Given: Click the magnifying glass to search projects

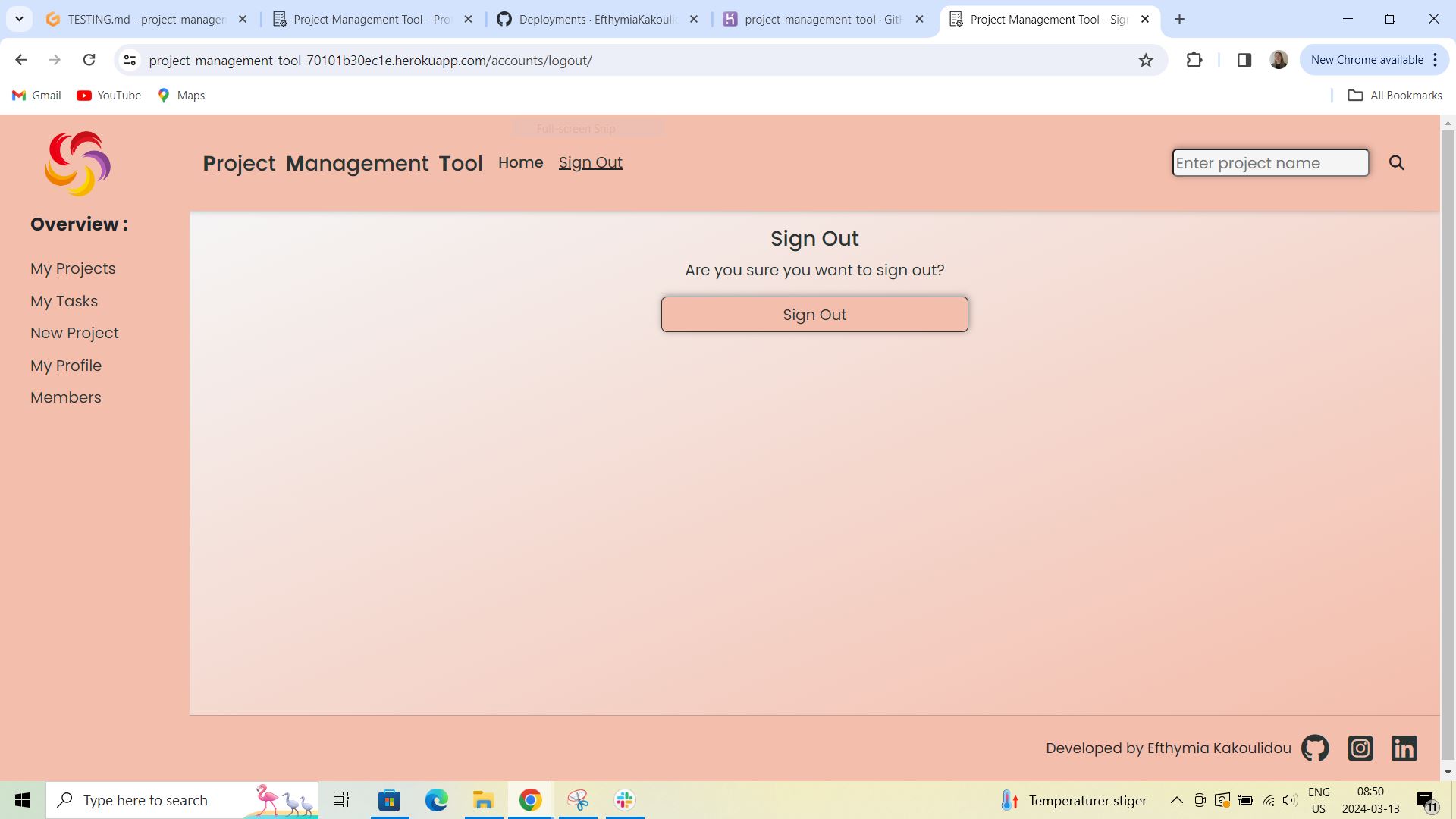Looking at the screenshot, I should [x=1396, y=162].
